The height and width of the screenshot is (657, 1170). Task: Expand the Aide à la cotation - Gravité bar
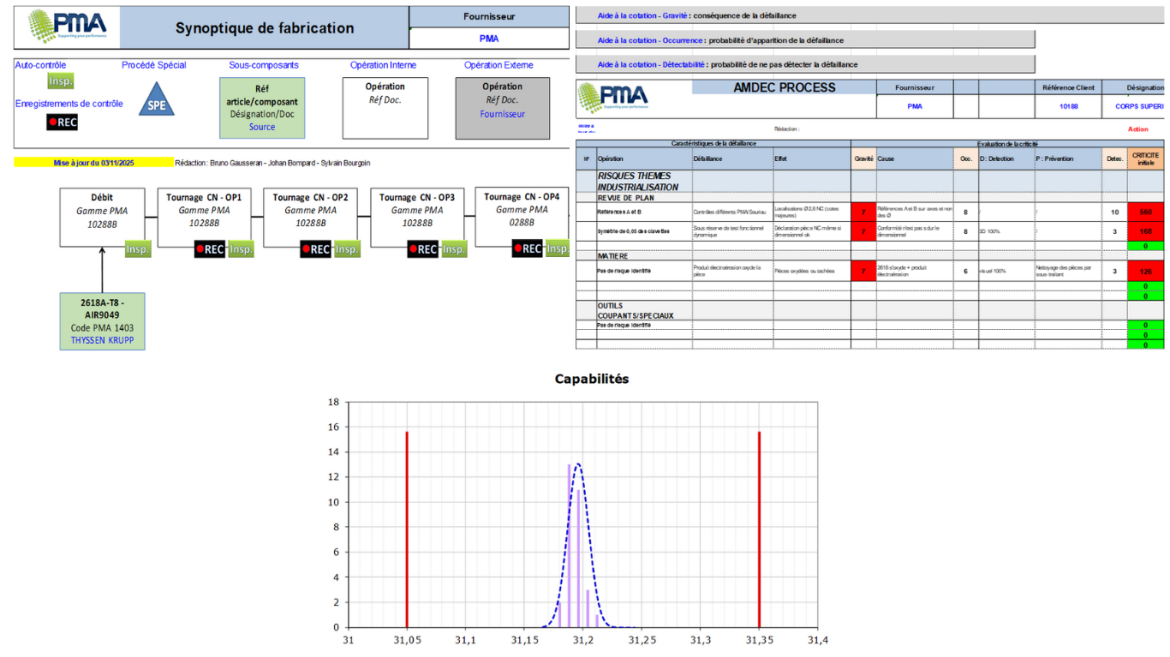tap(804, 15)
